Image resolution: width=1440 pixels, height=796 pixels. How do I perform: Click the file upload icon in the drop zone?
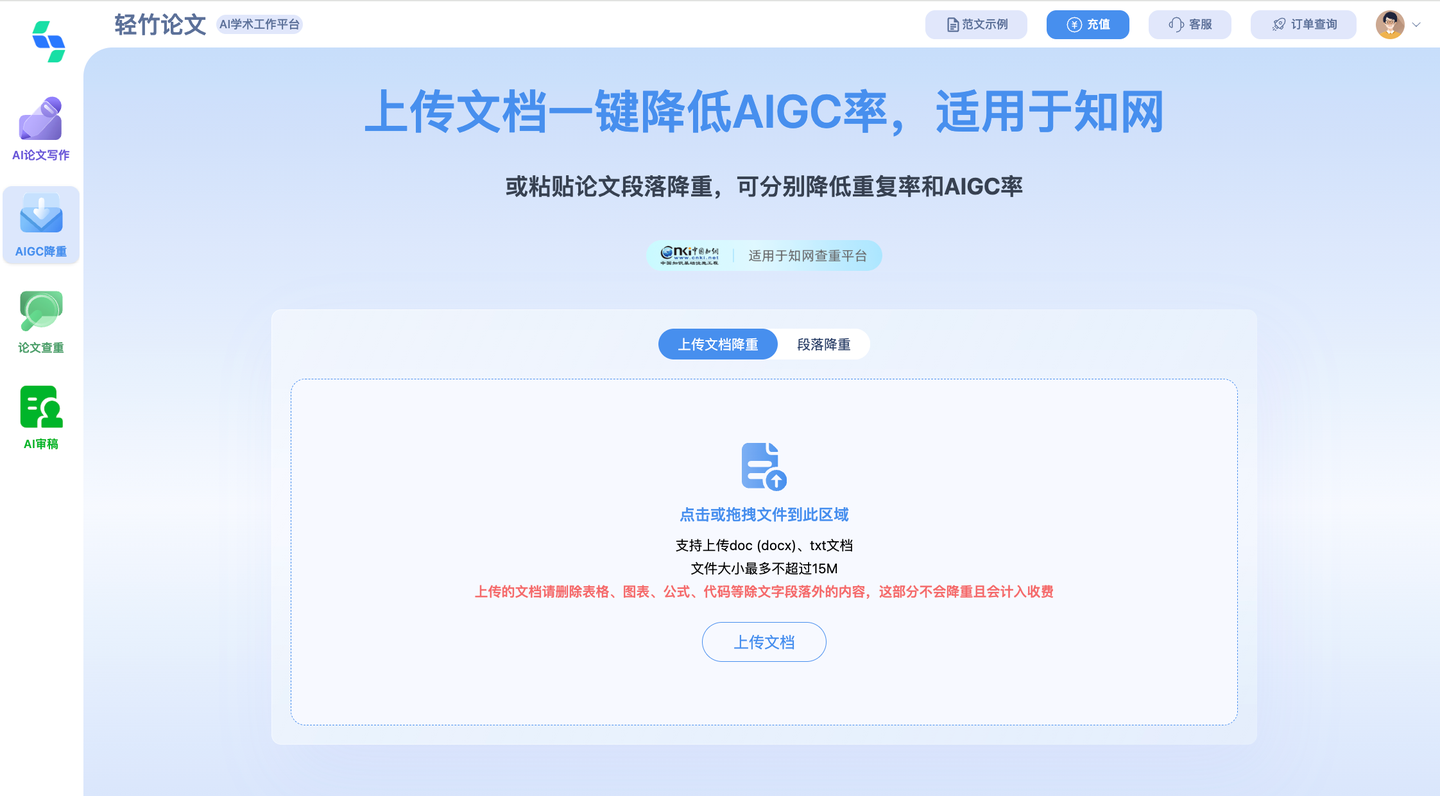pos(763,465)
